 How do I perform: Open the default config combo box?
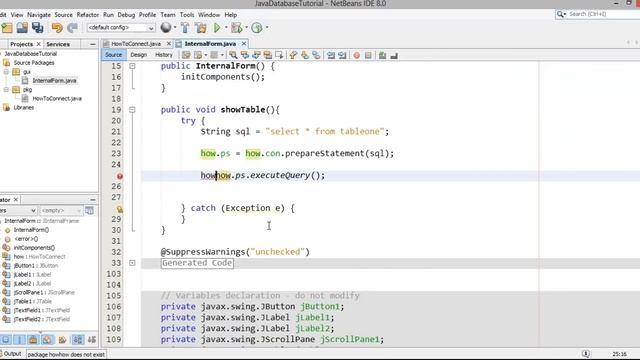coord(121,28)
